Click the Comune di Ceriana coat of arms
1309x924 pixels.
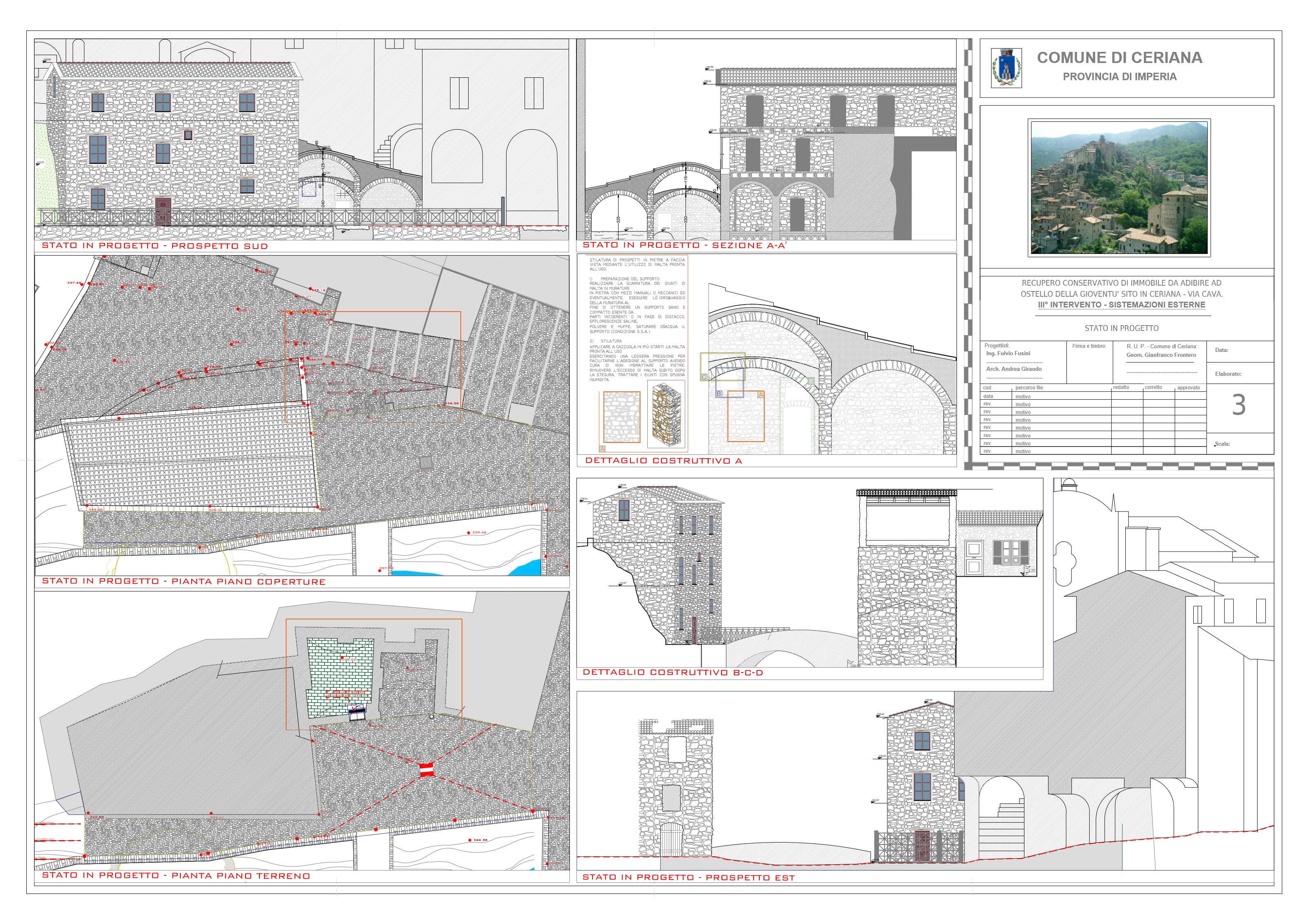(1006, 68)
